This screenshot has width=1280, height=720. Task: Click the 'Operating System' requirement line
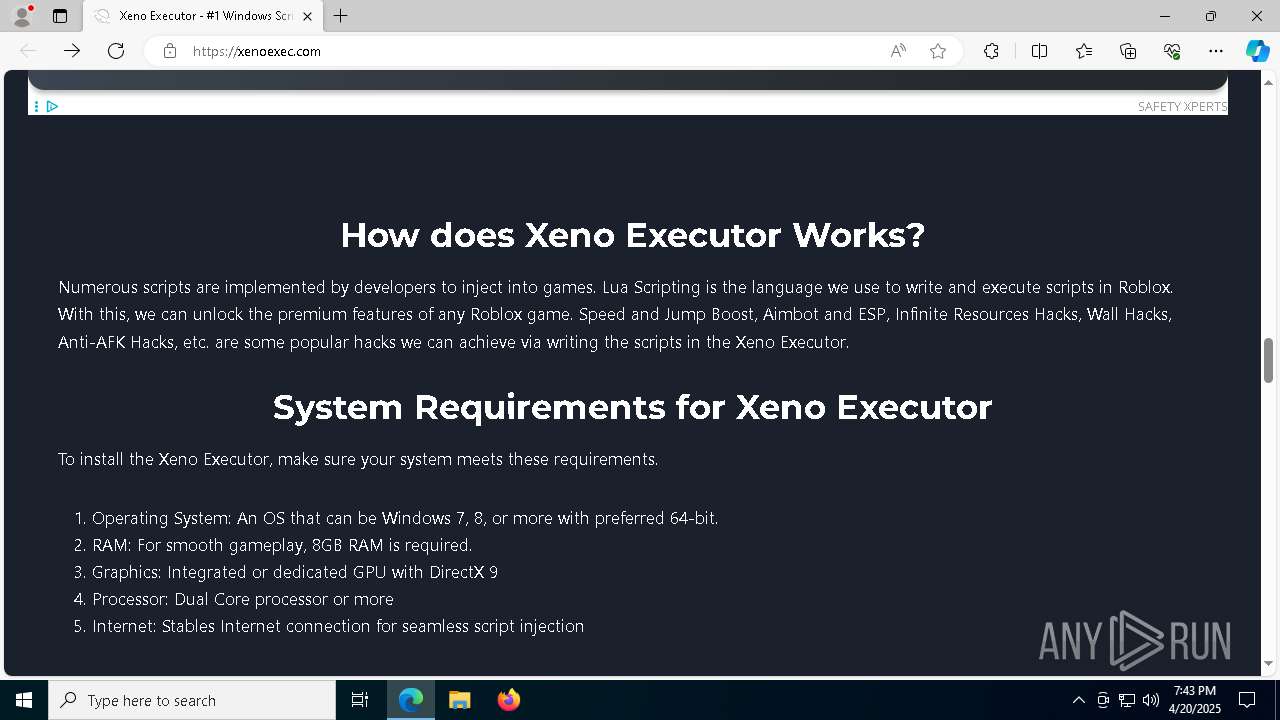[405, 518]
